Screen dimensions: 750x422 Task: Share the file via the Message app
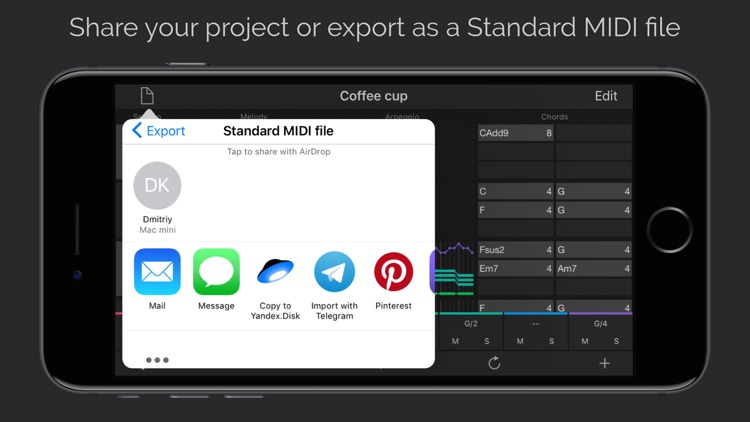coord(216,272)
